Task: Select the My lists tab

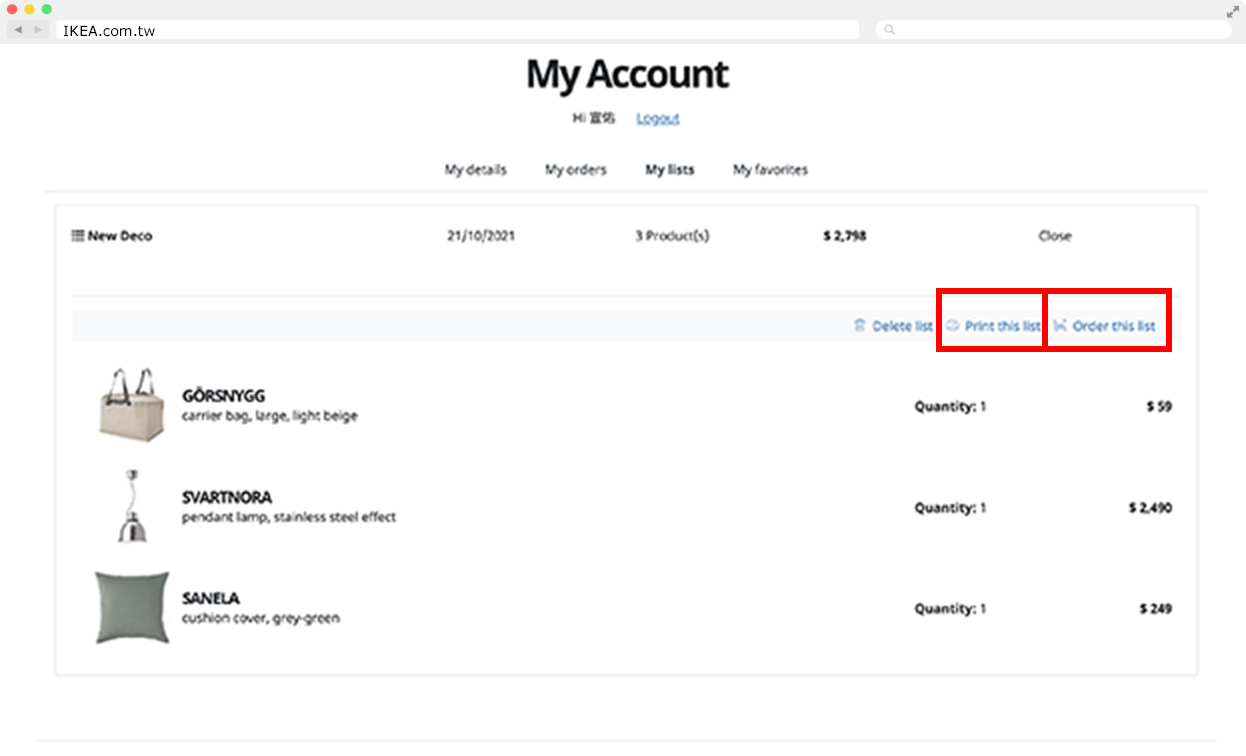Action: 669,170
